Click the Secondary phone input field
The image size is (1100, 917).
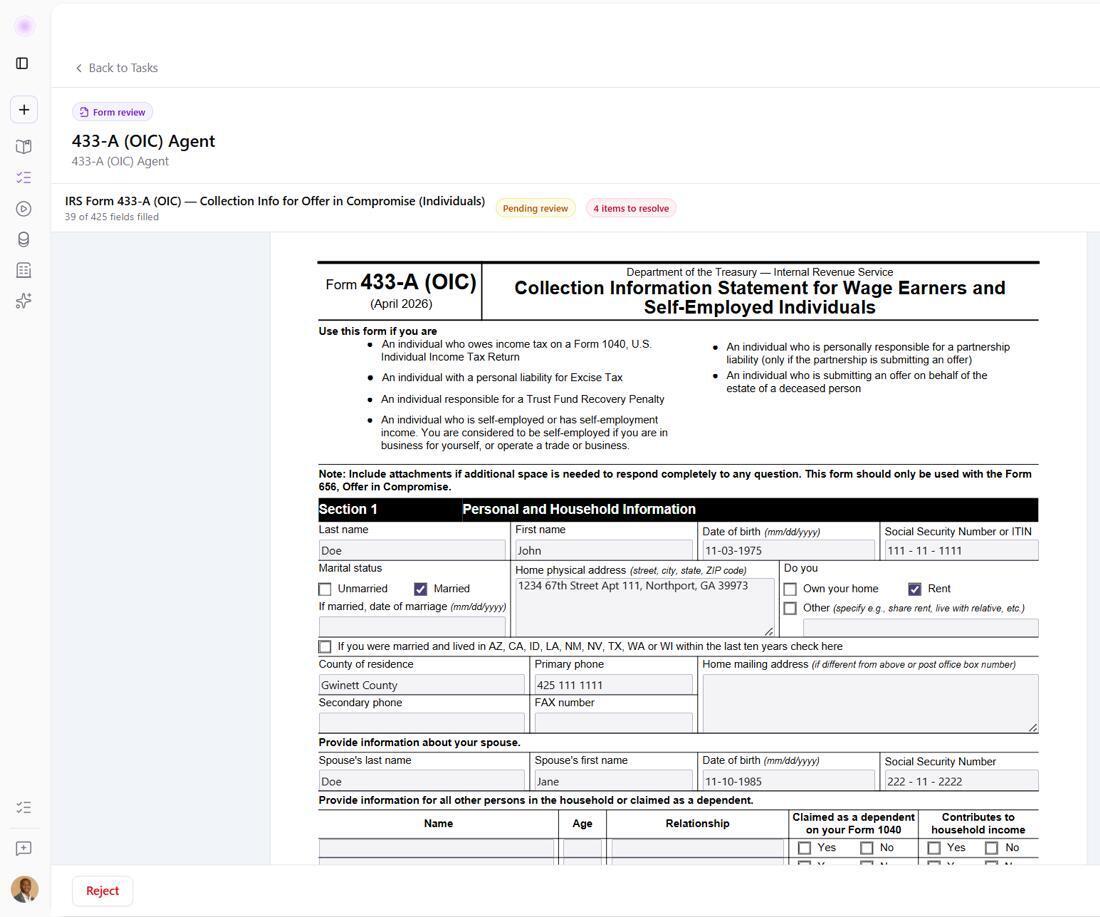(422, 722)
